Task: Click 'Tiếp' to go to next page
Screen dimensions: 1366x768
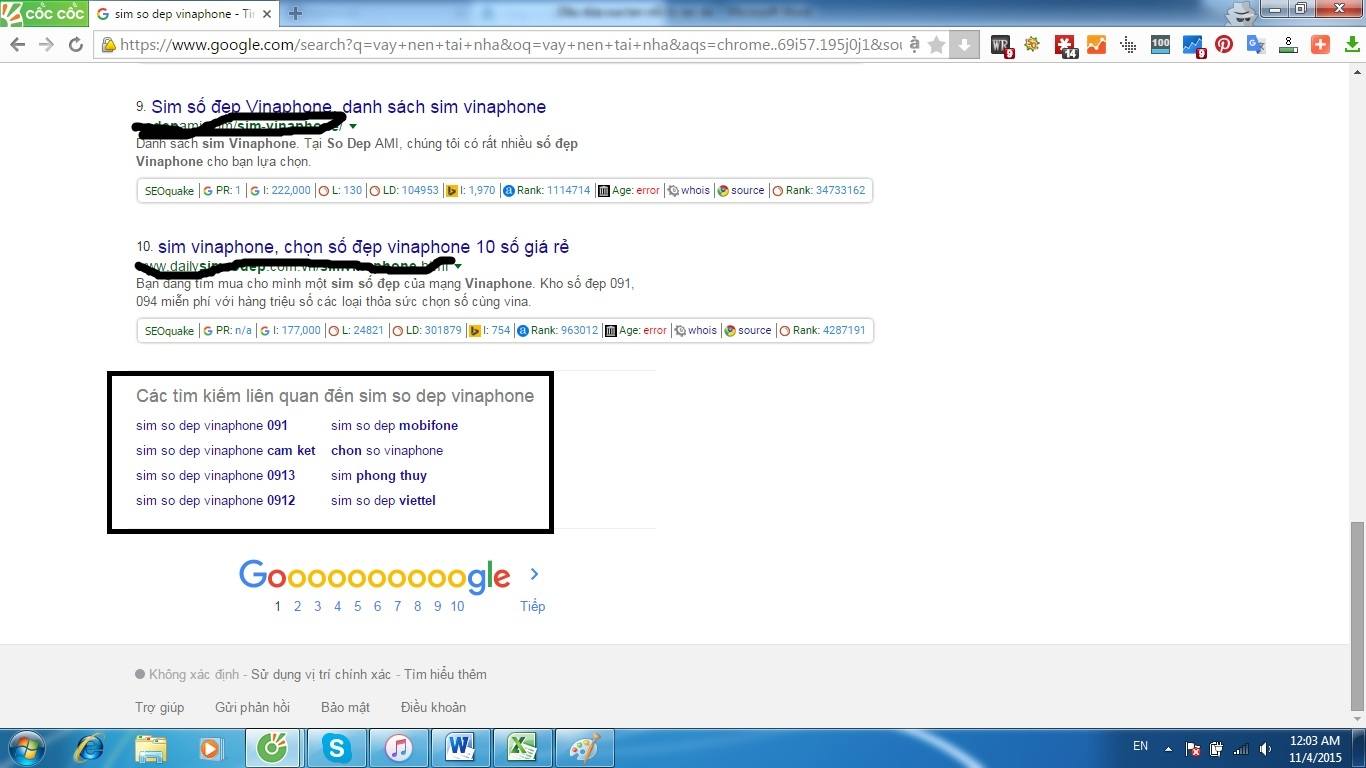Action: coord(532,606)
